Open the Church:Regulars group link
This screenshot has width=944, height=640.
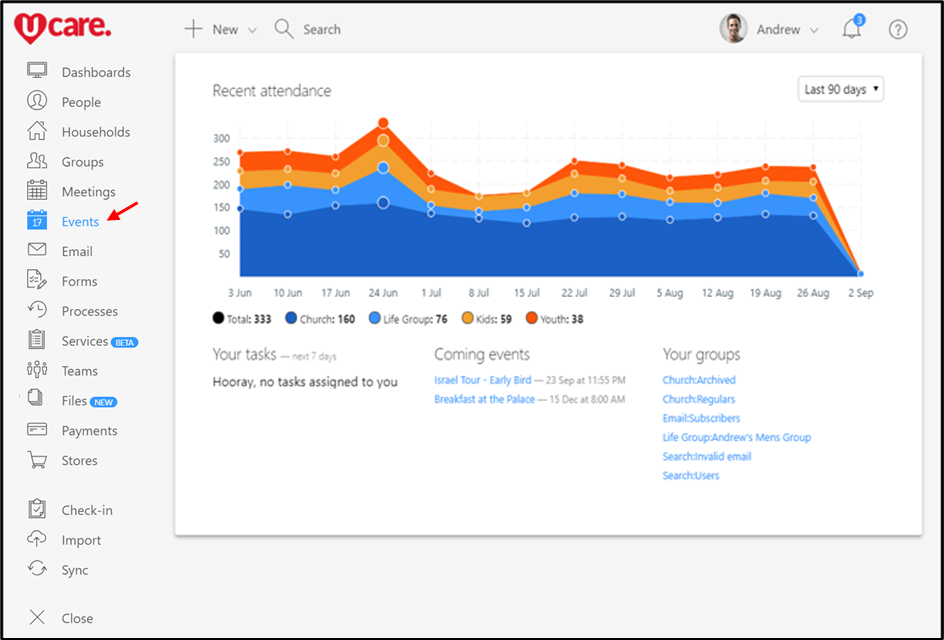pyautogui.click(x=698, y=399)
